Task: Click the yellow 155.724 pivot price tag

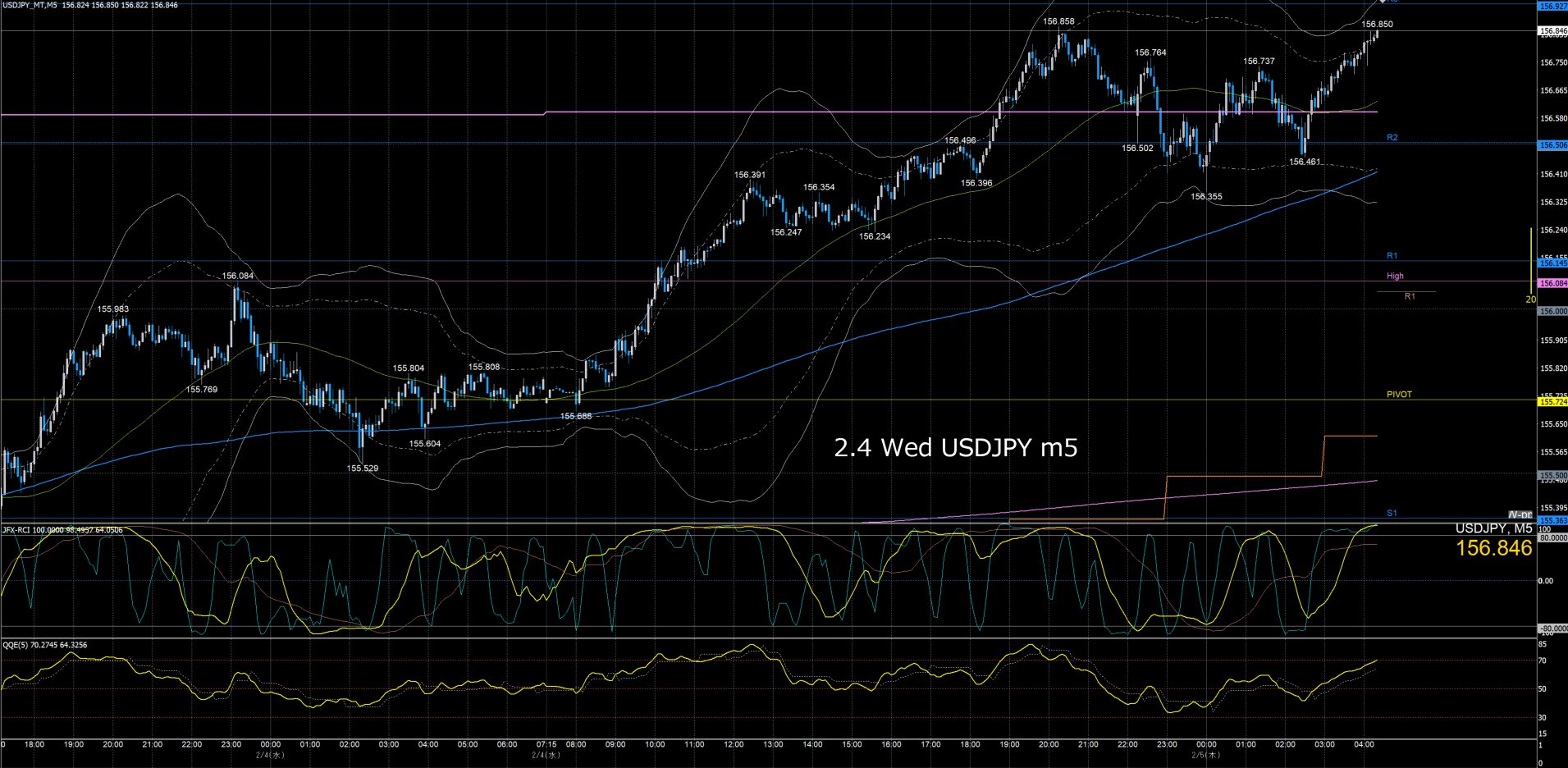Action: coord(1552,402)
